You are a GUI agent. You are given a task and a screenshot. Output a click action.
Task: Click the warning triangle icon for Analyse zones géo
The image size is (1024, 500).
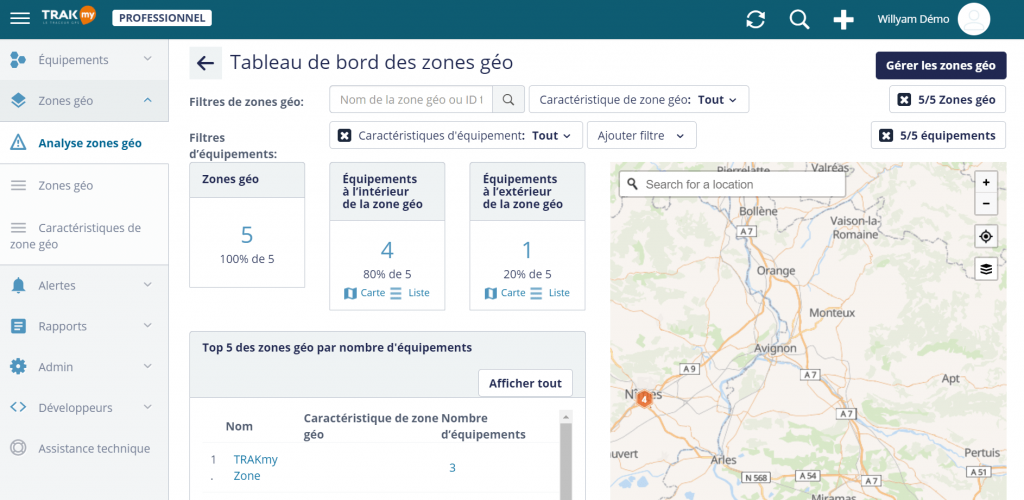[18, 143]
